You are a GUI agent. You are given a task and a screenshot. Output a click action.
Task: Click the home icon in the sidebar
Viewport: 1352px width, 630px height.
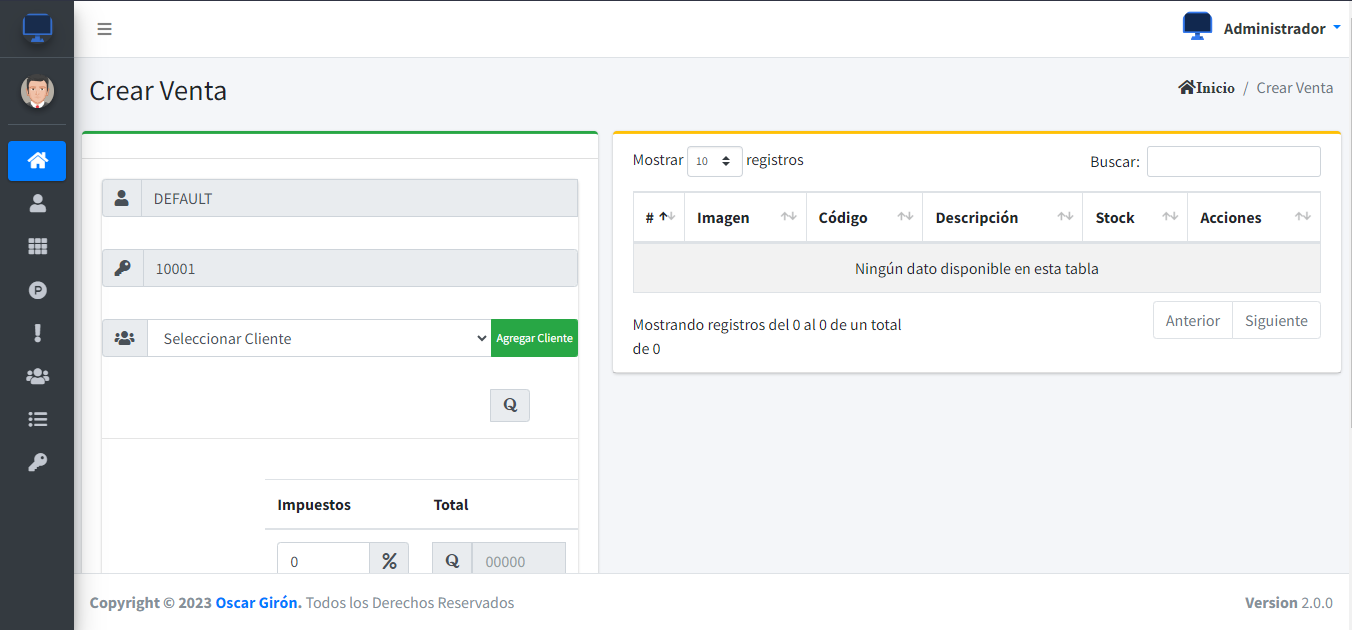click(37, 161)
